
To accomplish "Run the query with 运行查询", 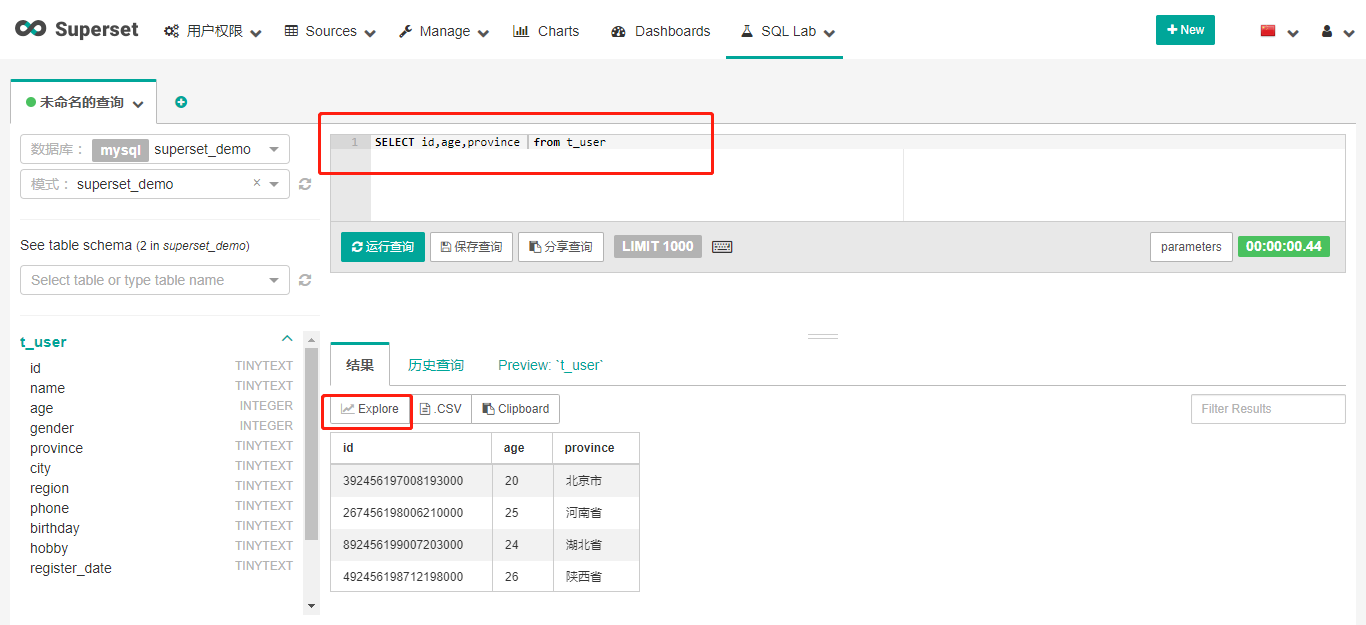I will pos(383,246).
